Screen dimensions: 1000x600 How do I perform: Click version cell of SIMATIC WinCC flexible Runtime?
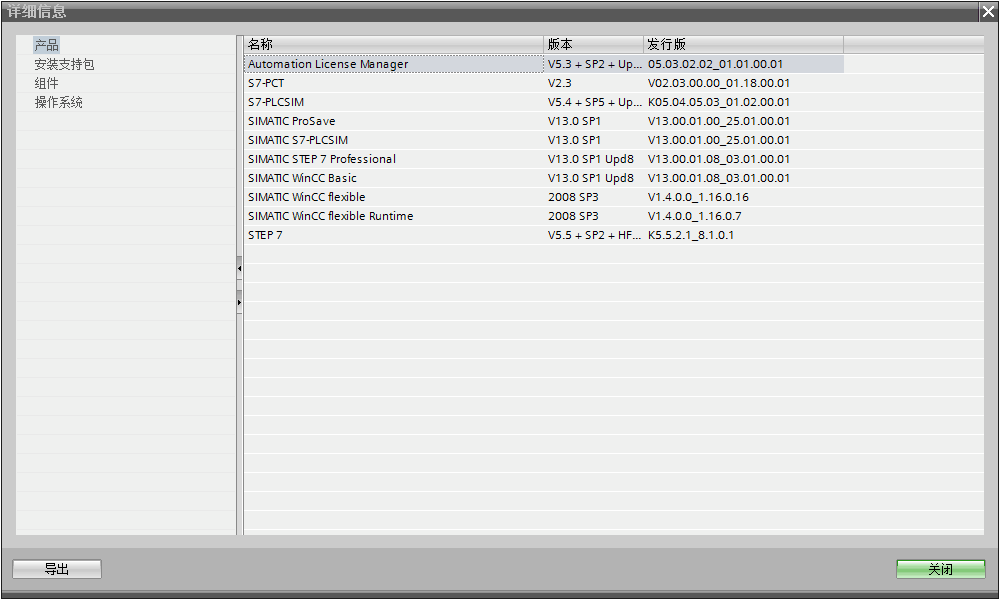pos(593,216)
